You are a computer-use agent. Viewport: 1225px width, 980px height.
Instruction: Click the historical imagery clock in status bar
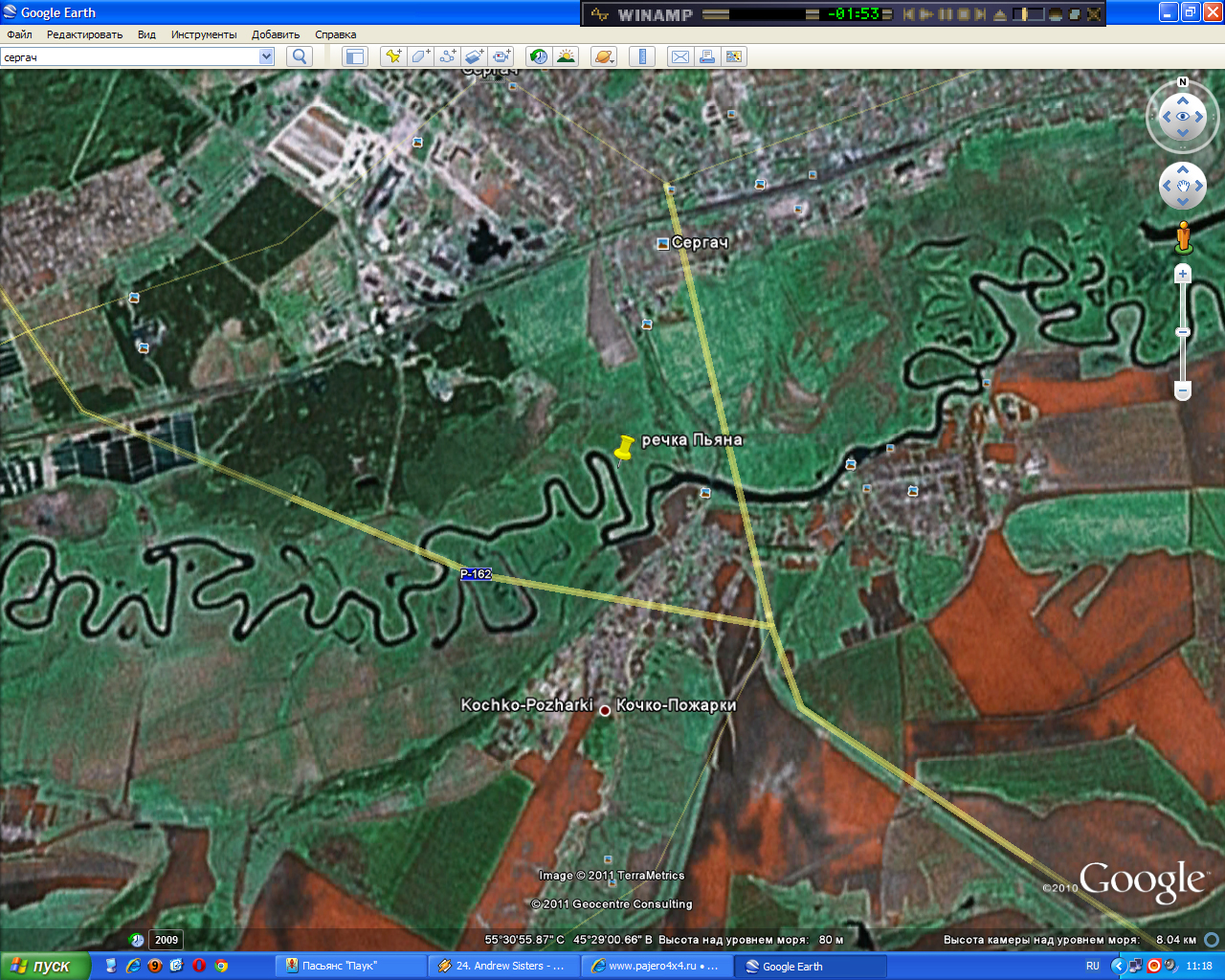pos(137,940)
